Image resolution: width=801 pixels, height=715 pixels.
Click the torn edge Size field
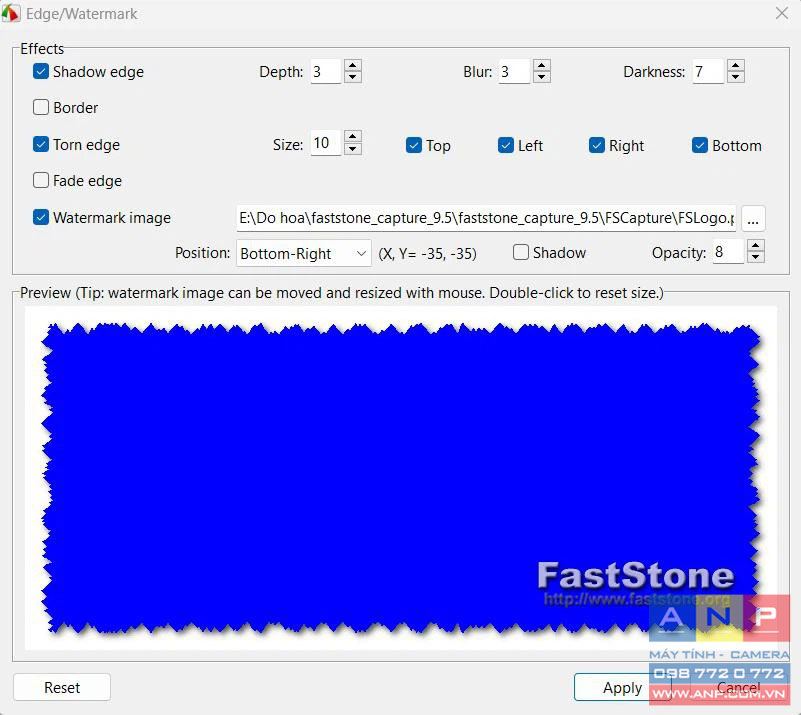(326, 143)
